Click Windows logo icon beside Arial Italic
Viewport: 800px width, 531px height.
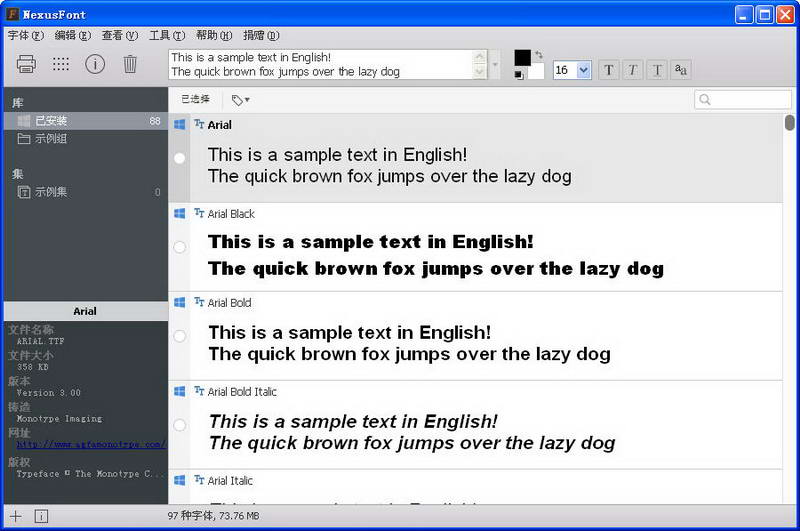pos(180,480)
